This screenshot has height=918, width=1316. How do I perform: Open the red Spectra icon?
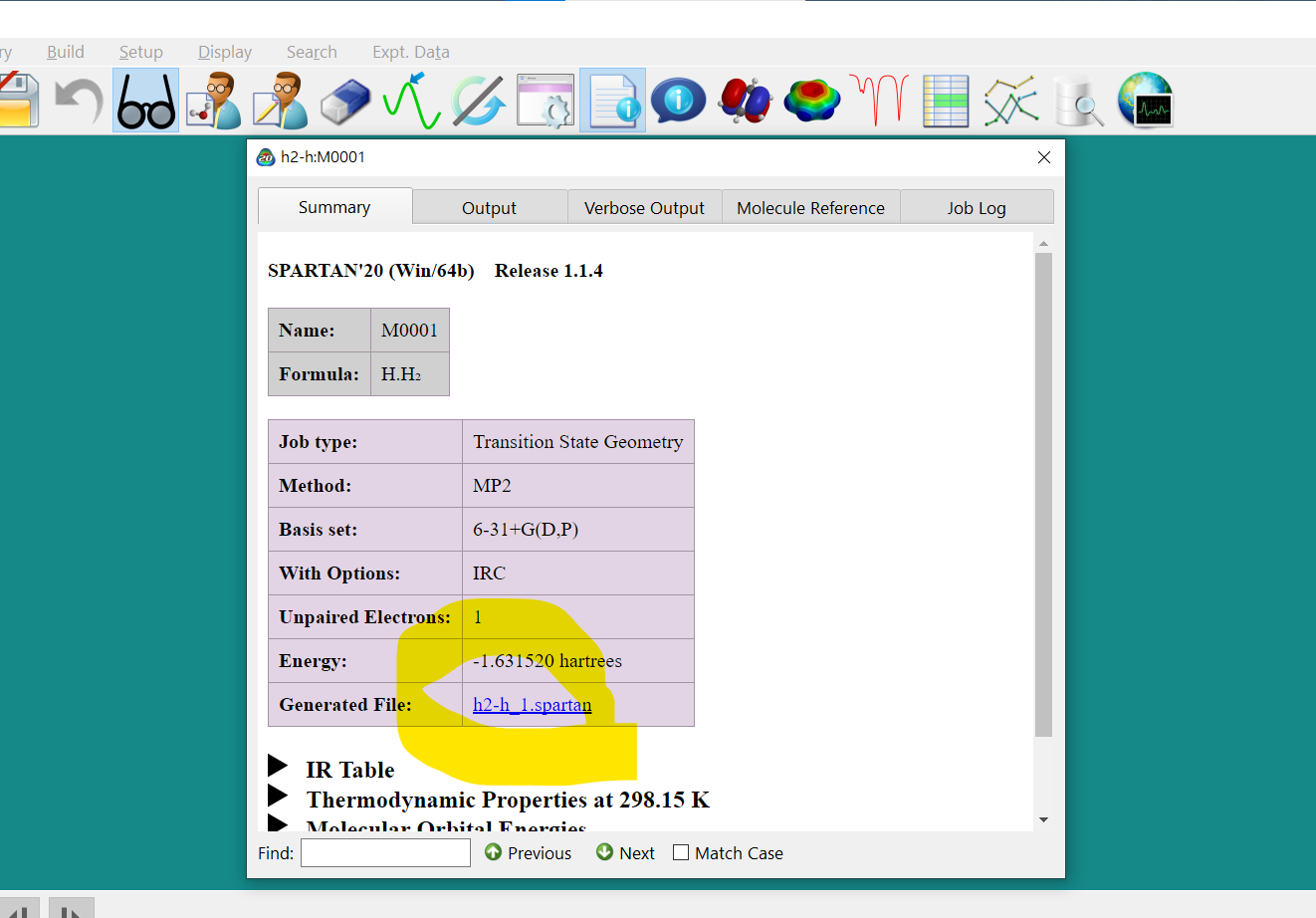(x=879, y=101)
